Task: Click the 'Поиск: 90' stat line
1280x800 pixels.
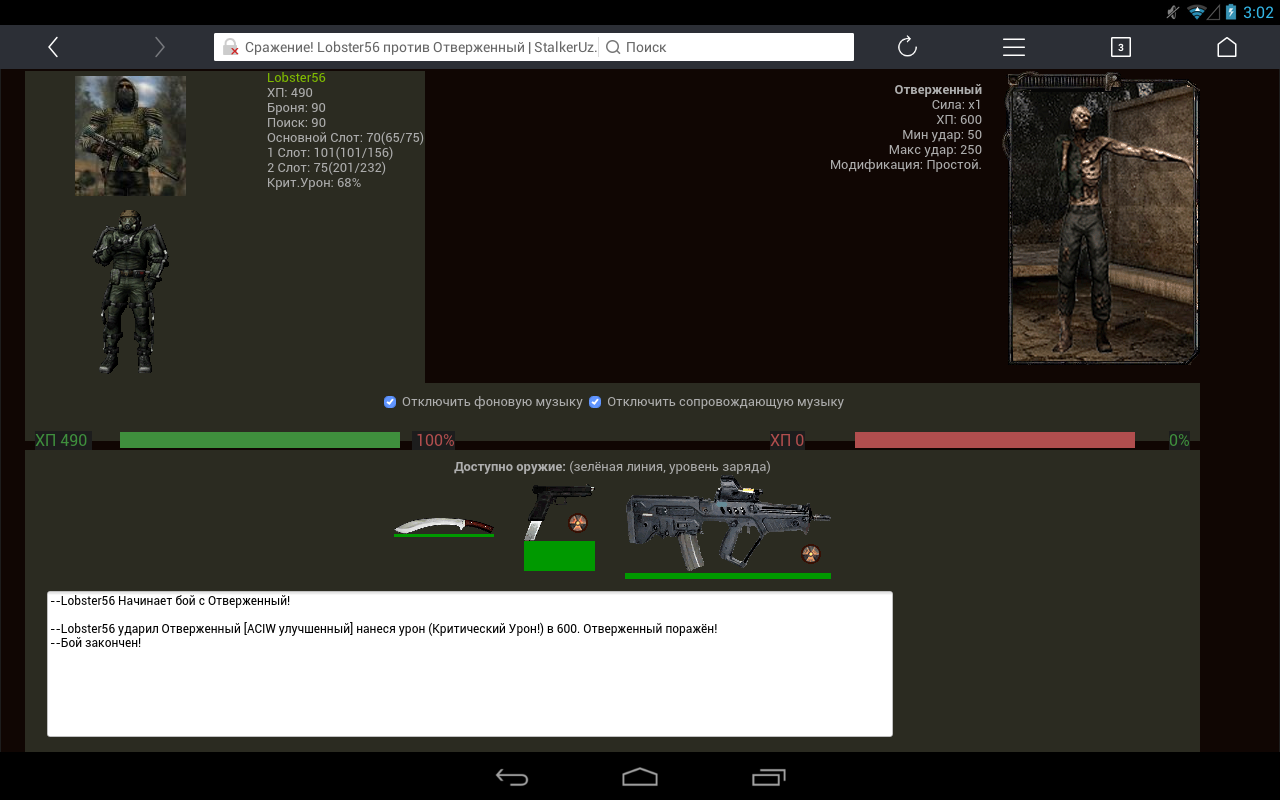Action: (296, 123)
